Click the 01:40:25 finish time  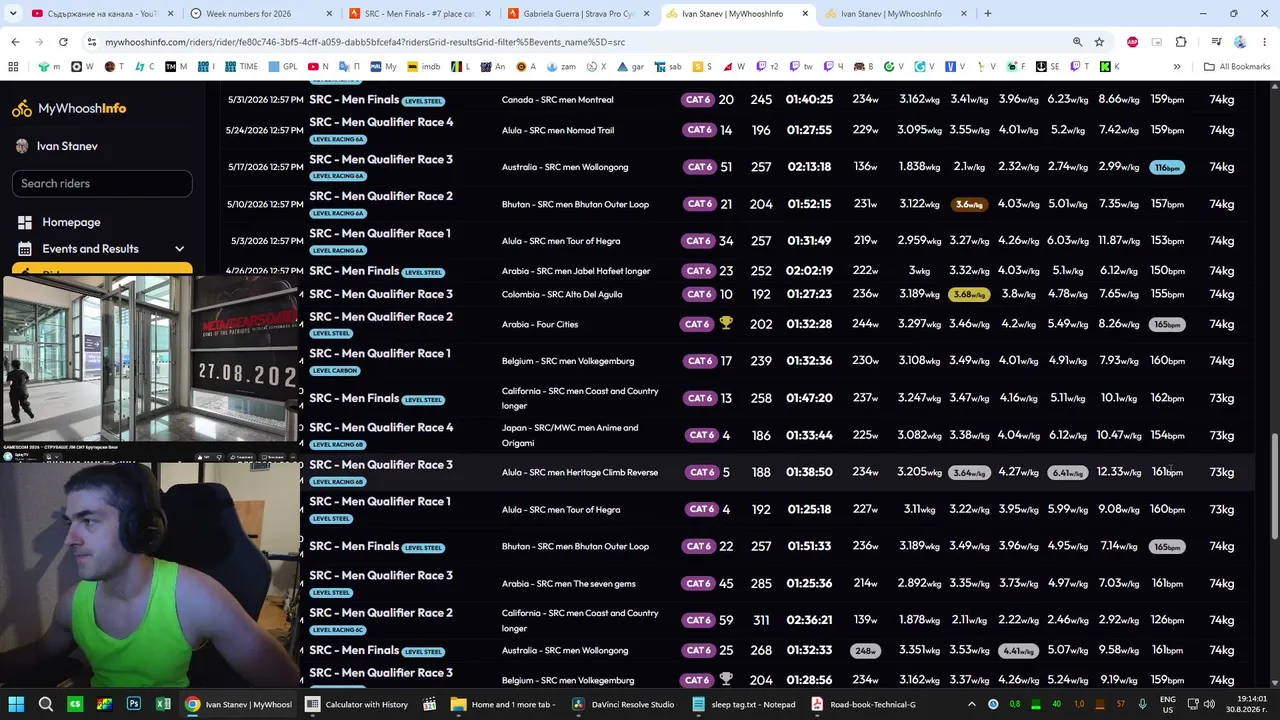tap(809, 100)
